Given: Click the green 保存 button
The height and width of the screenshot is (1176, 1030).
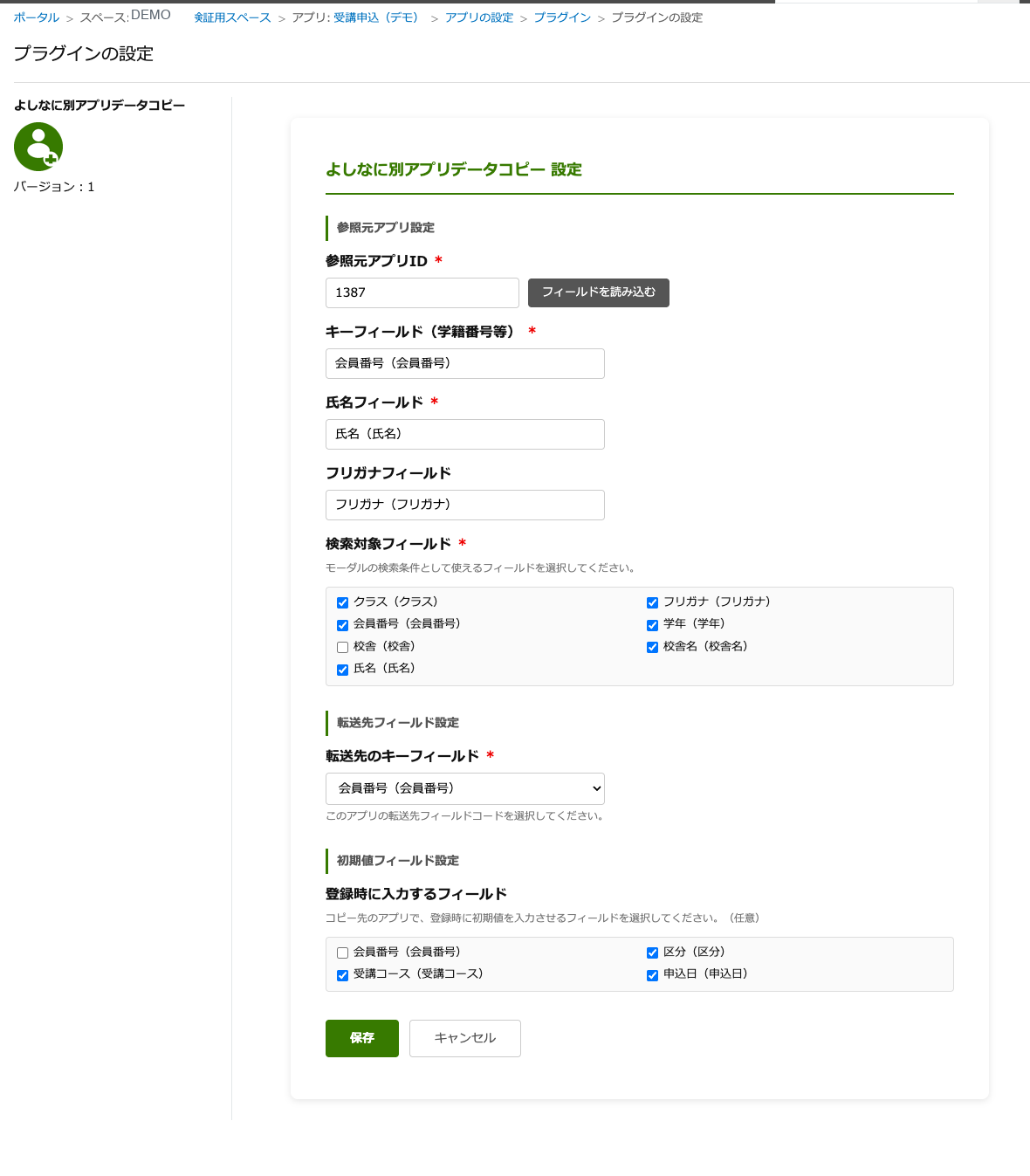Looking at the screenshot, I should click(362, 1038).
